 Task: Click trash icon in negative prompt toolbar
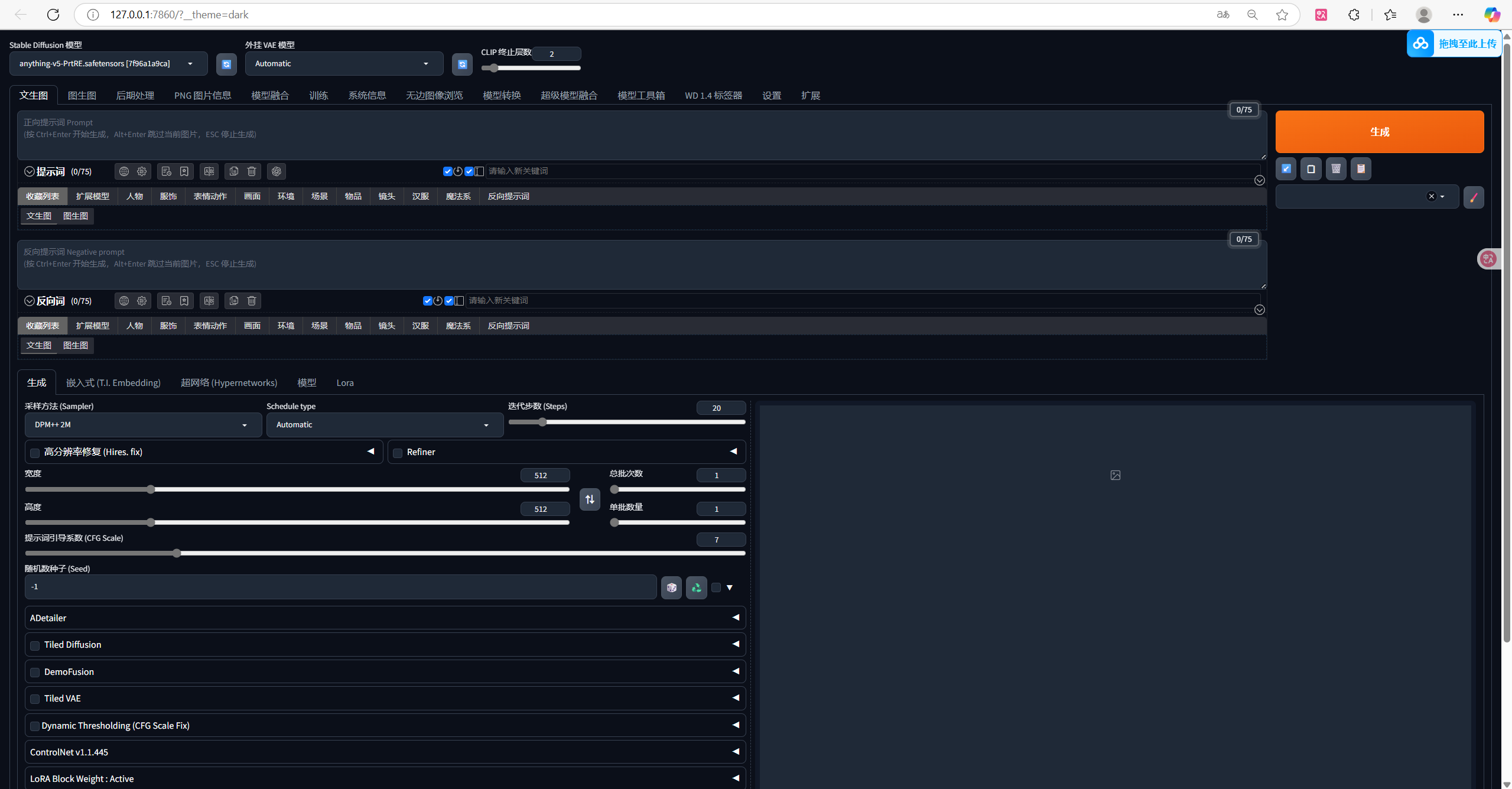click(252, 301)
